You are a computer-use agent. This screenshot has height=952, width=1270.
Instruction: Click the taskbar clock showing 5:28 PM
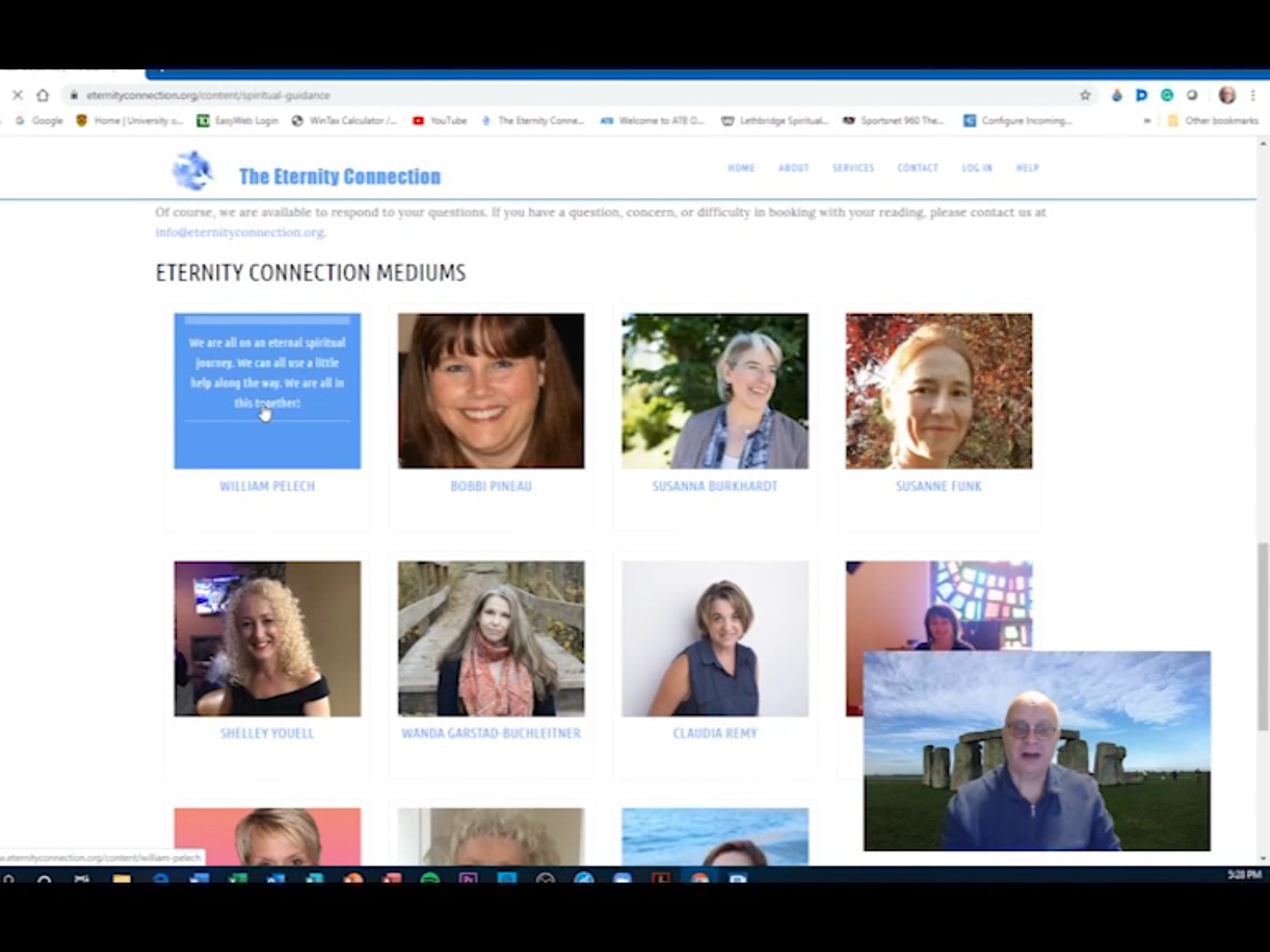click(1244, 875)
